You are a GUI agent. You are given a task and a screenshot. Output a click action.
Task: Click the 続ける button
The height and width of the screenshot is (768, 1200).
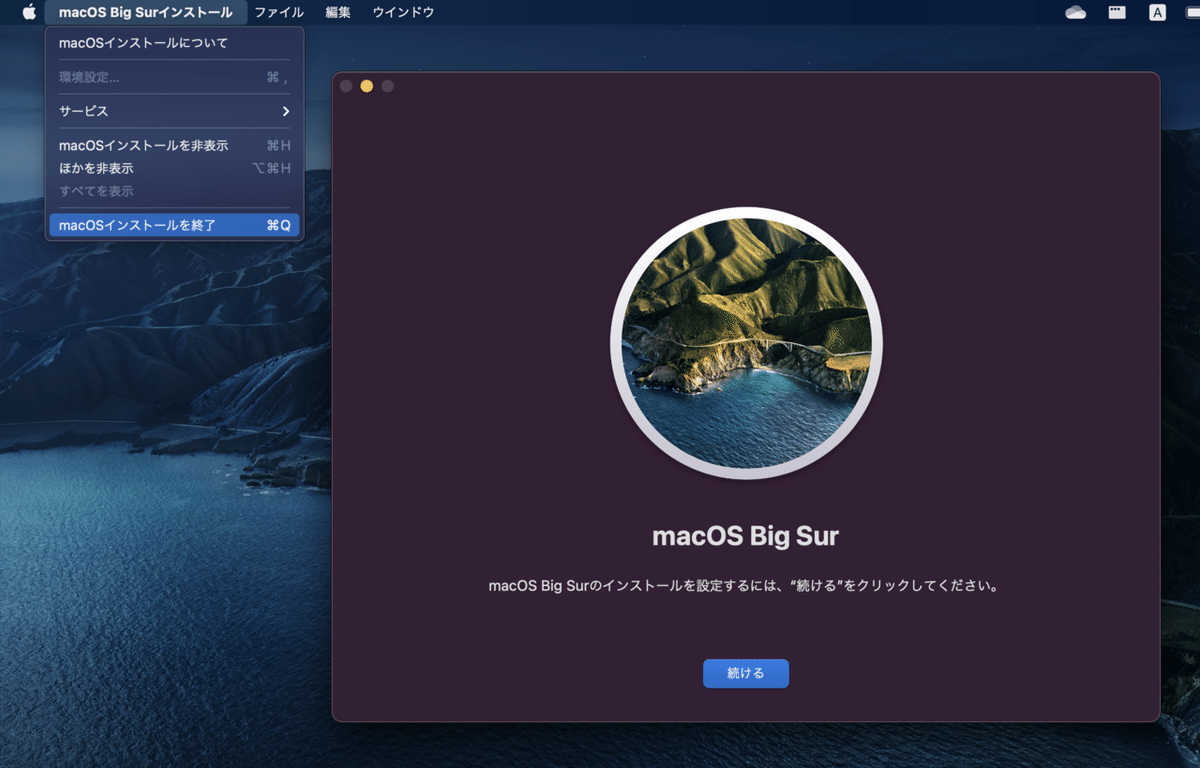click(746, 673)
